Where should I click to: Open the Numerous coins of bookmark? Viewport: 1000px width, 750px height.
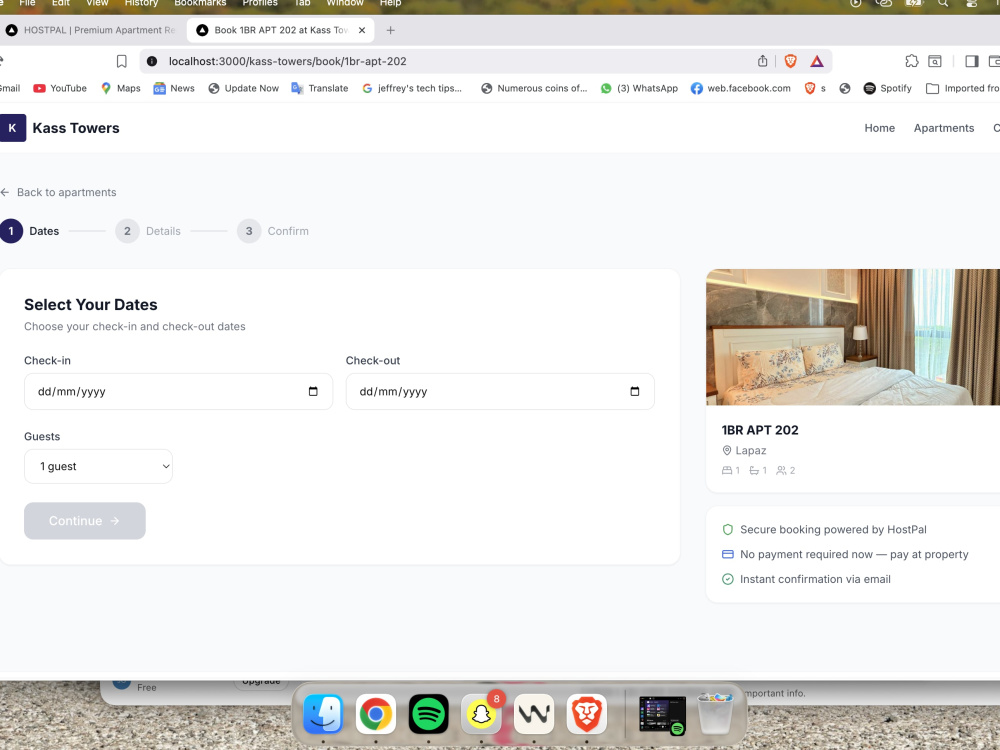click(x=534, y=88)
